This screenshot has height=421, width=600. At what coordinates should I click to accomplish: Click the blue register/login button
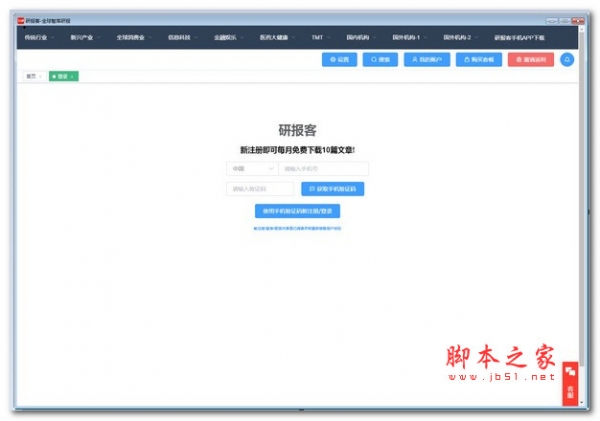click(297, 211)
